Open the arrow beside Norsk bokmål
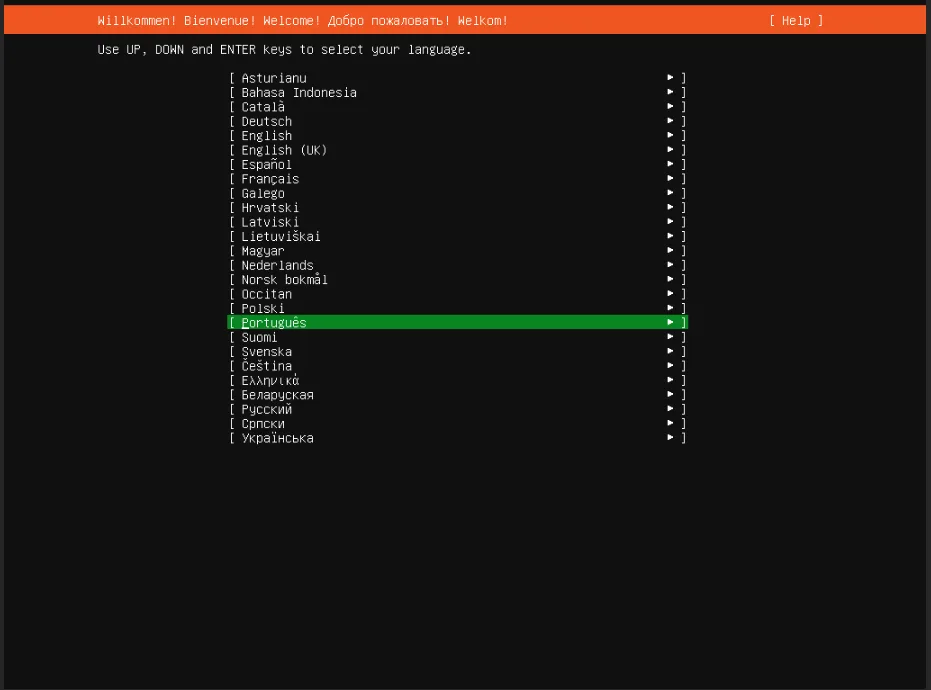 coord(670,279)
